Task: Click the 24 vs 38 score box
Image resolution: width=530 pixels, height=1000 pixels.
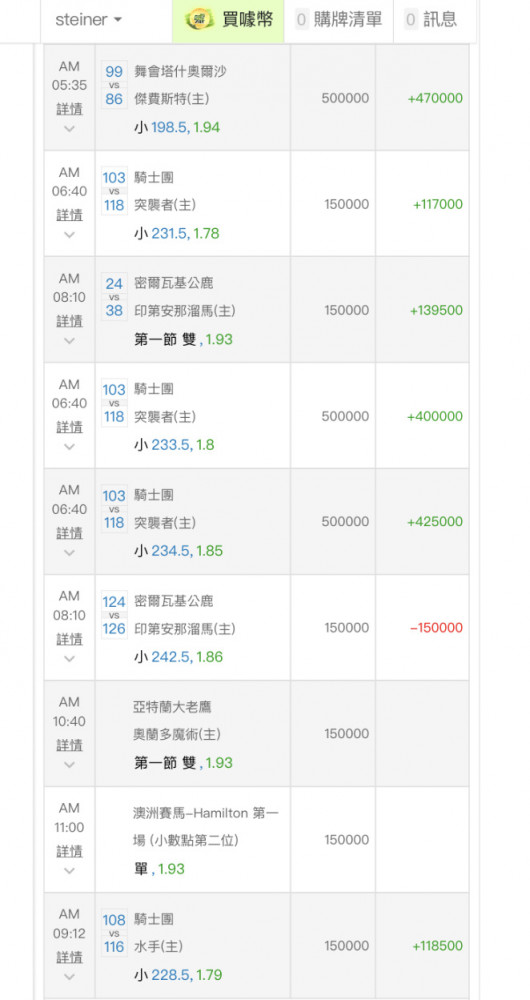Action: click(x=114, y=297)
